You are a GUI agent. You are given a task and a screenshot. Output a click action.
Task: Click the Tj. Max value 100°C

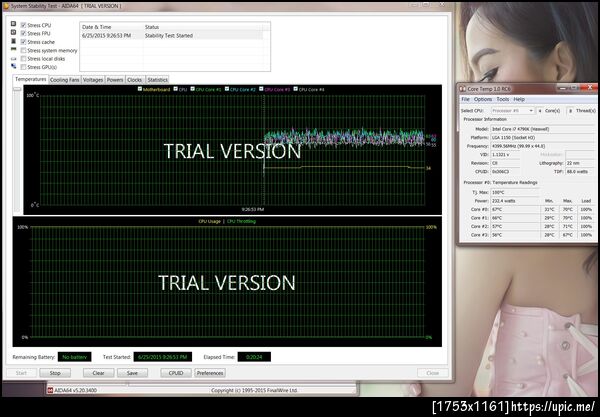coord(515,192)
